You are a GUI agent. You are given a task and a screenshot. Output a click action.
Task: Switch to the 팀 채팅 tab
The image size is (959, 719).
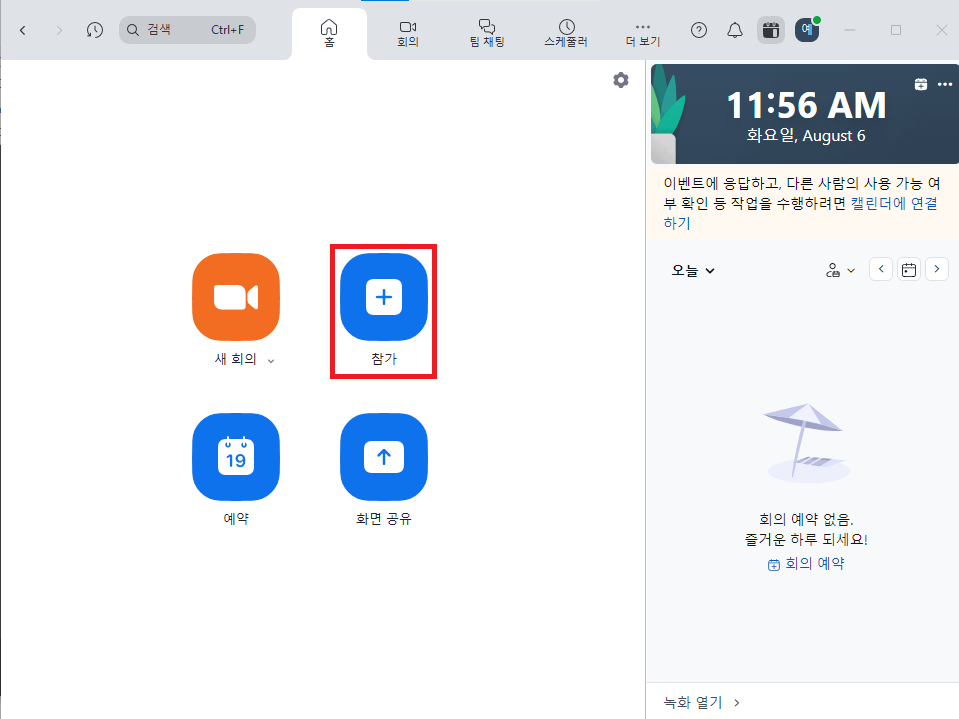(x=487, y=30)
